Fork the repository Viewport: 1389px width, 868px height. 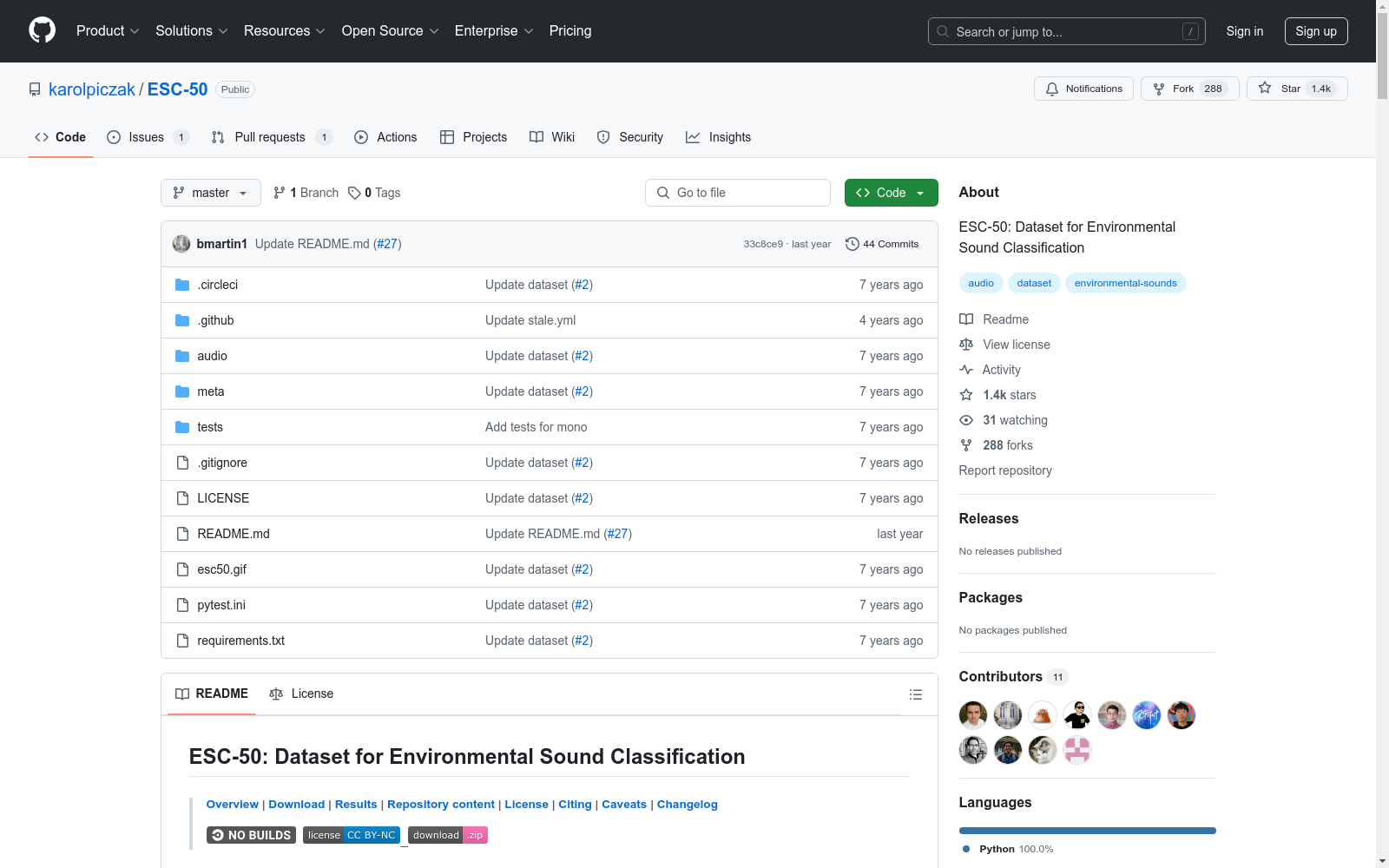click(1189, 89)
